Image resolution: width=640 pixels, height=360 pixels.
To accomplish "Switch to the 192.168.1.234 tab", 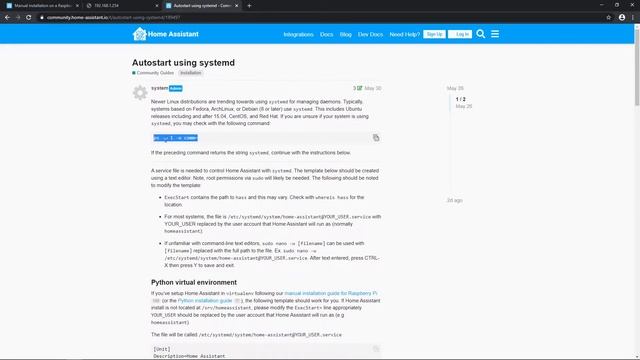I will 122,6.
